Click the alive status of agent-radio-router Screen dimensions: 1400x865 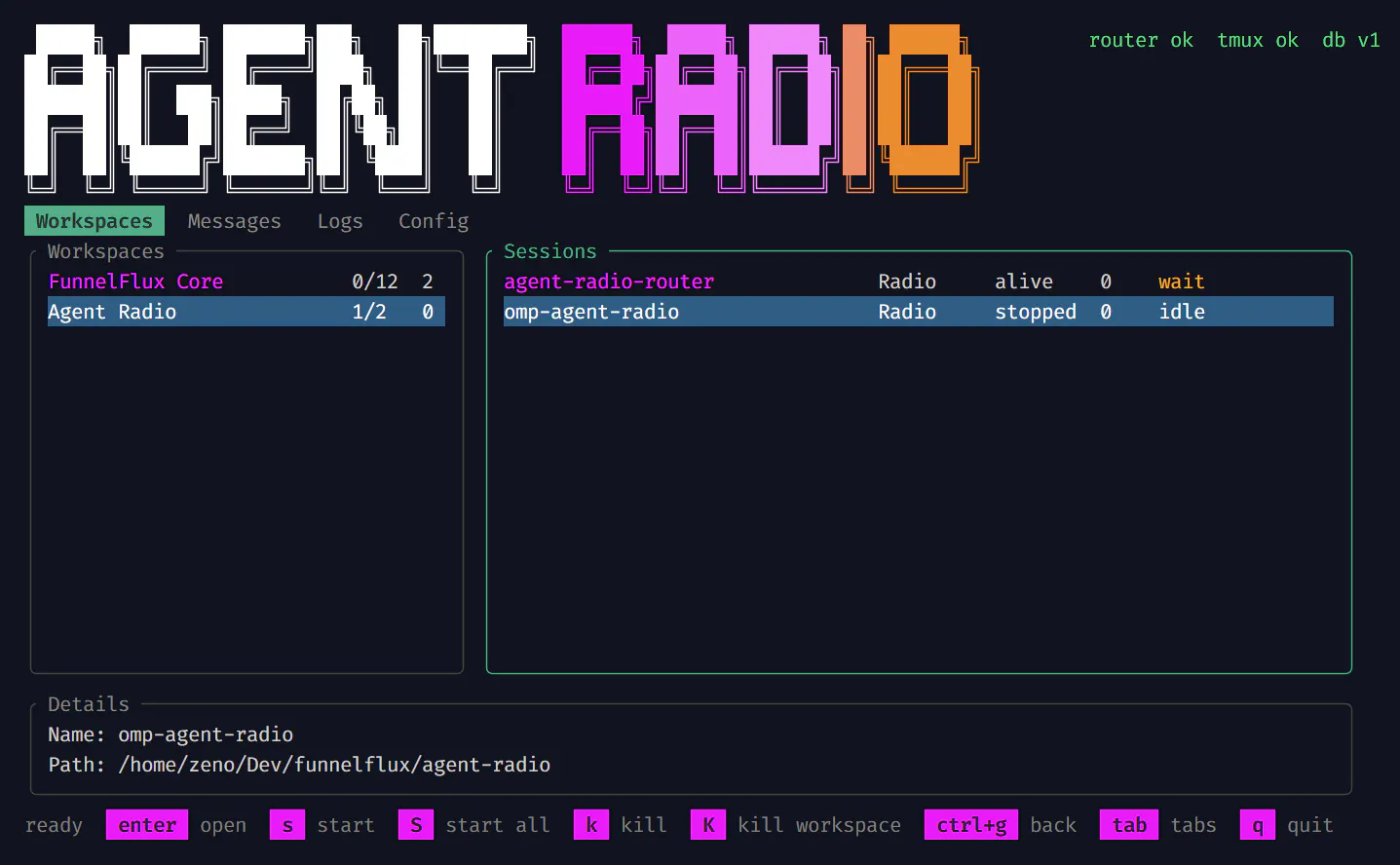pyautogui.click(x=1024, y=282)
